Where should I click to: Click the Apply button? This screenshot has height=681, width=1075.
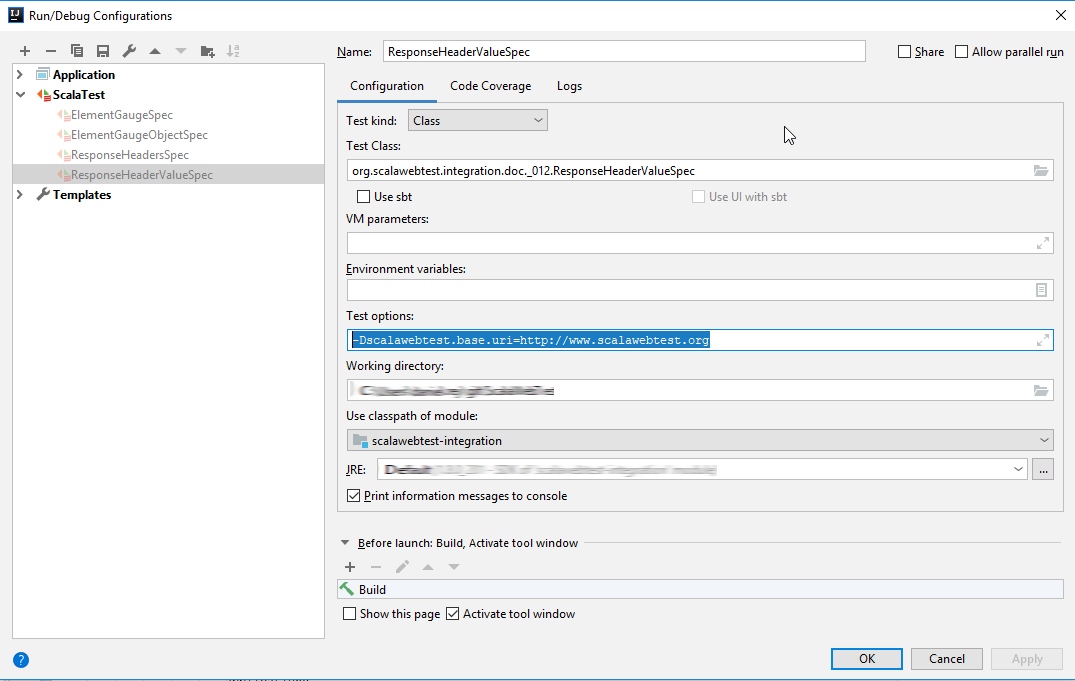pos(1027,659)
